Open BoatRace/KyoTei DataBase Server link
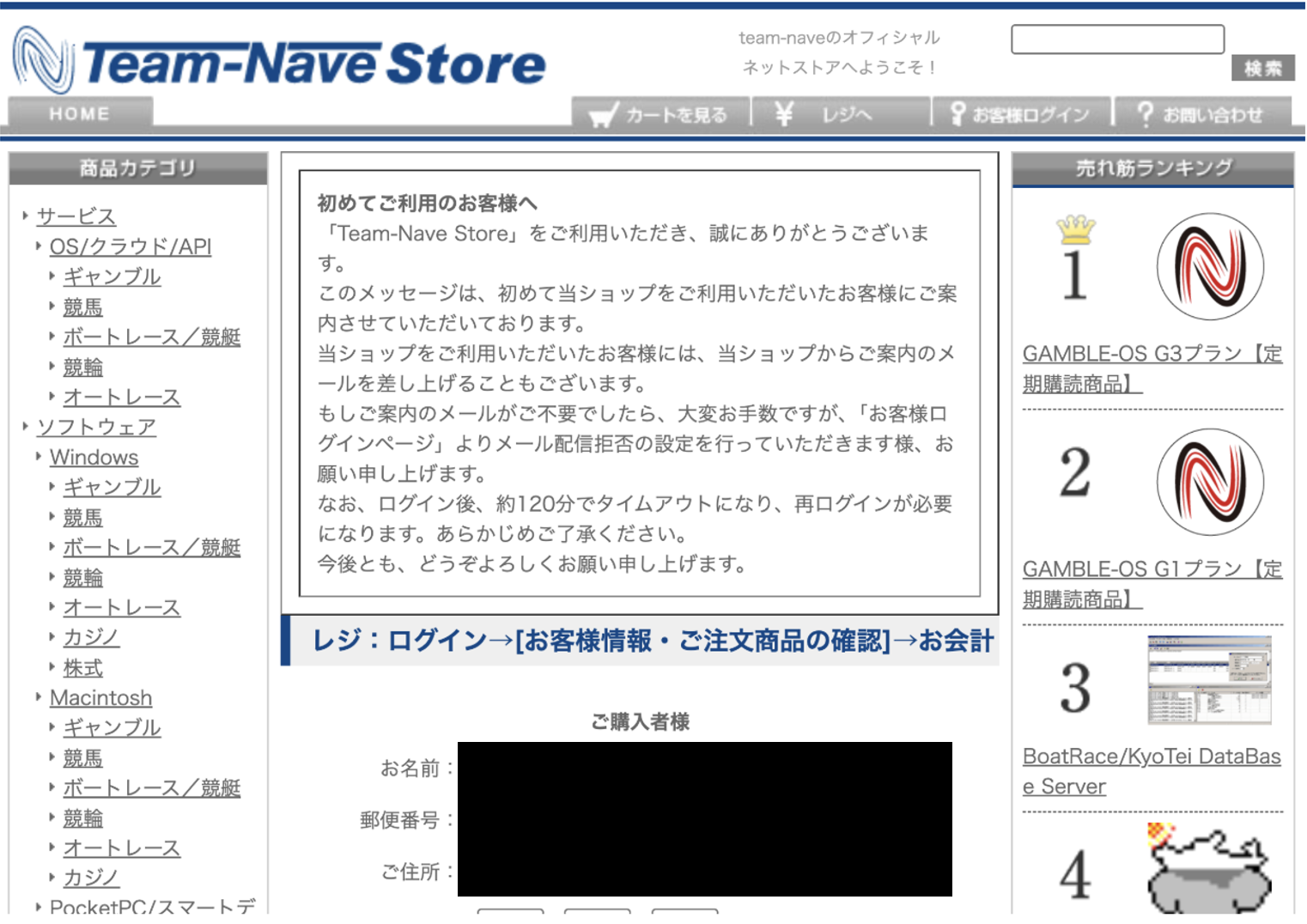Screen dimensions: 1307x924 point(1152,771)
